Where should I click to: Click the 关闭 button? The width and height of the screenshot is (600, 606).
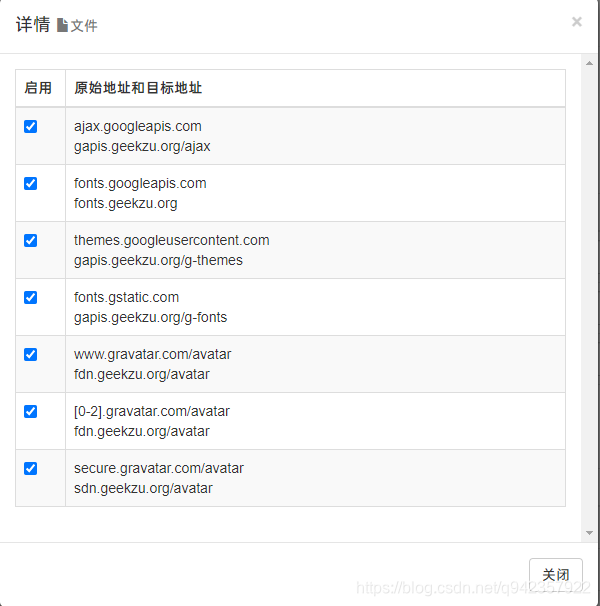556,574
